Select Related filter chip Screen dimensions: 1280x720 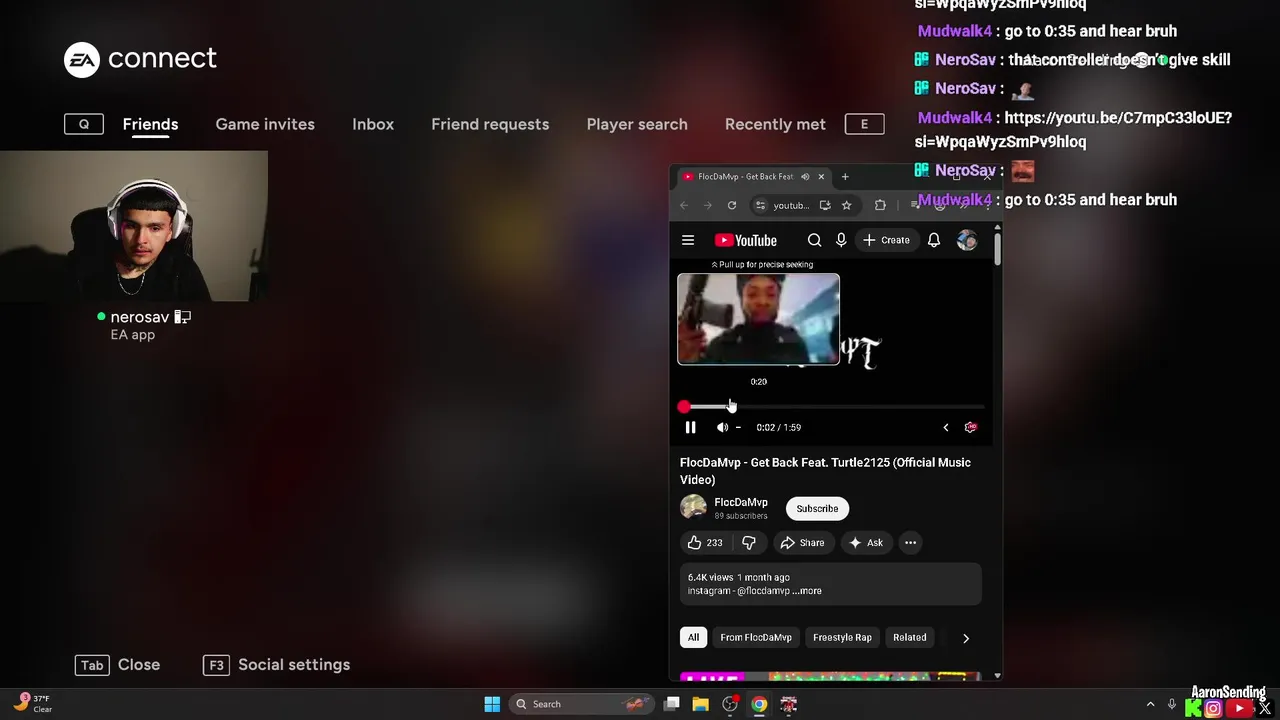[910, 637]
